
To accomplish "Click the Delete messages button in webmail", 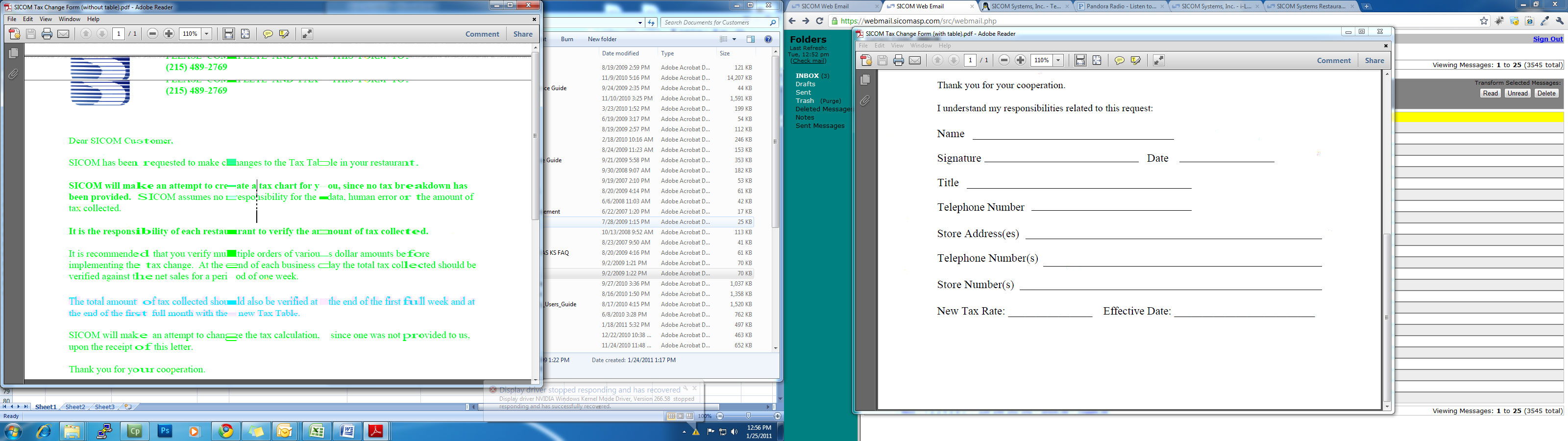I will (x=1546, y=93).
